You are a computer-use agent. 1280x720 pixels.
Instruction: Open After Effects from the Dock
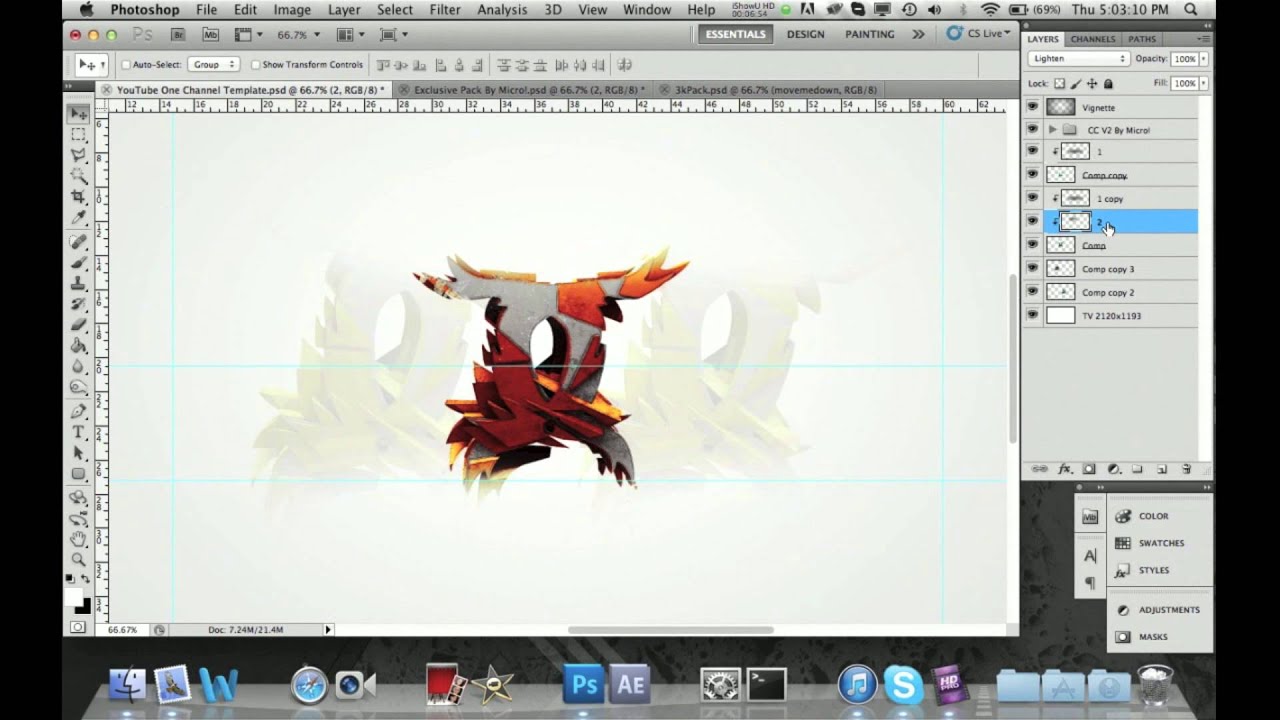coord(630,684)
